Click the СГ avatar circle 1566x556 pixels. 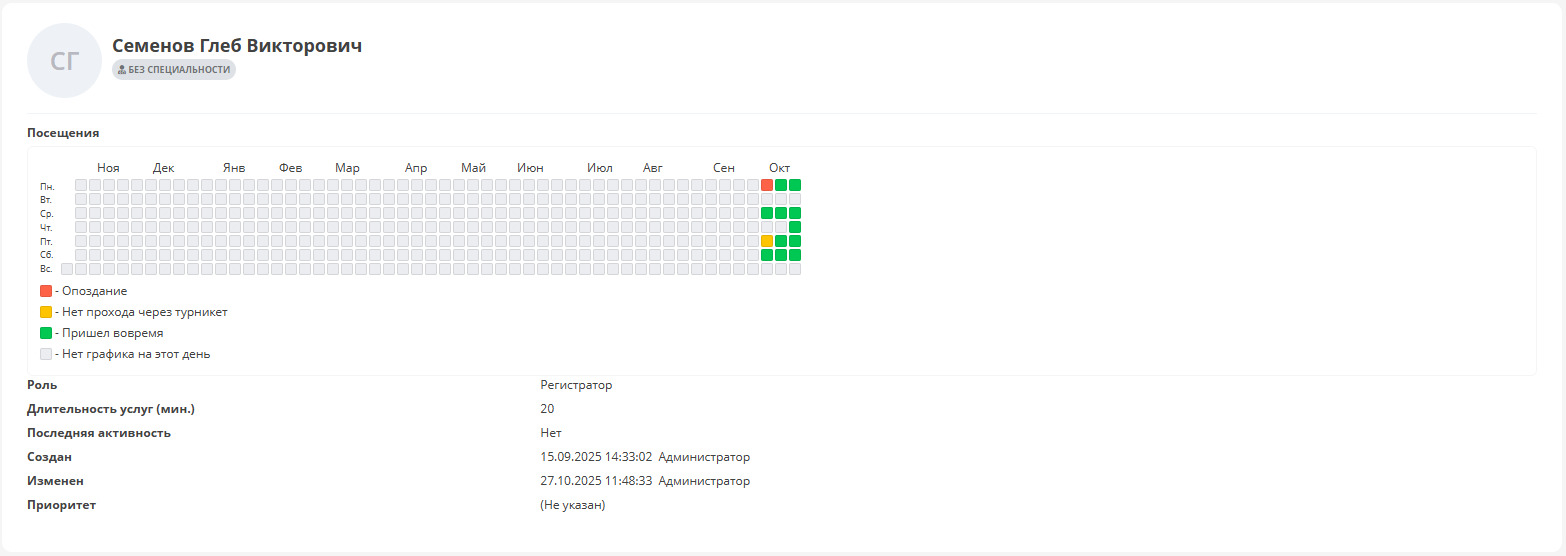pyautogui.click(x=64, y=61)
